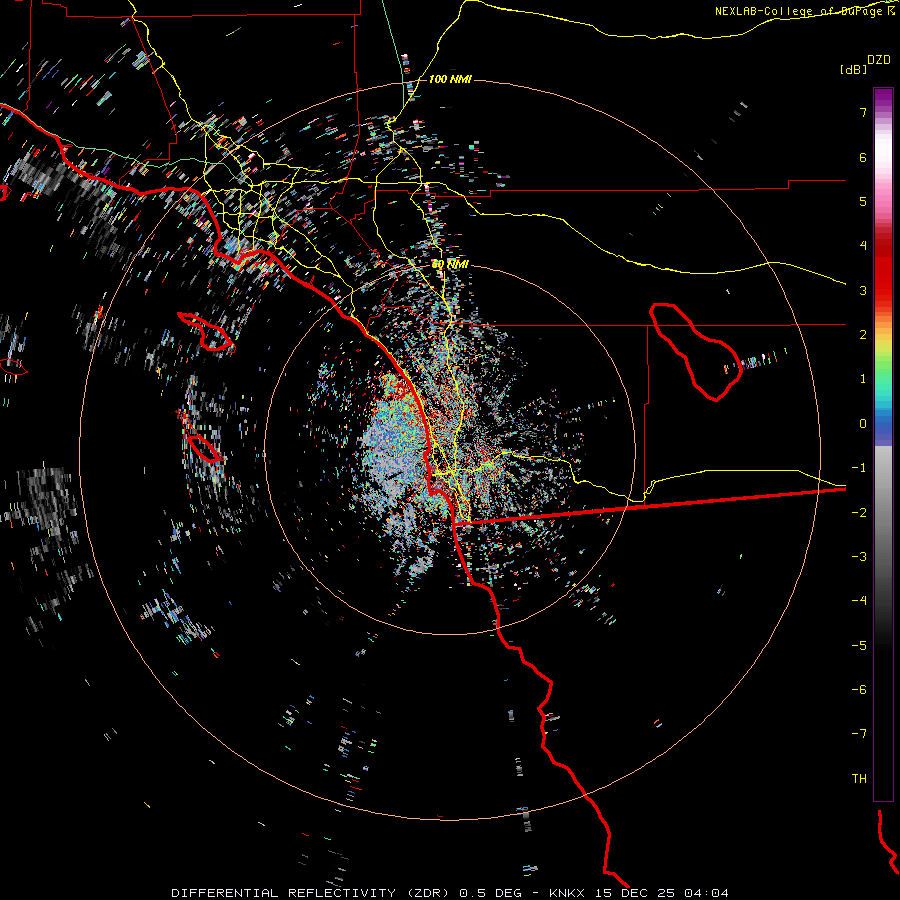Screen dimensions: 900x900
Task: Click the TH threshold label on the scale
Action: pos(859,778)
